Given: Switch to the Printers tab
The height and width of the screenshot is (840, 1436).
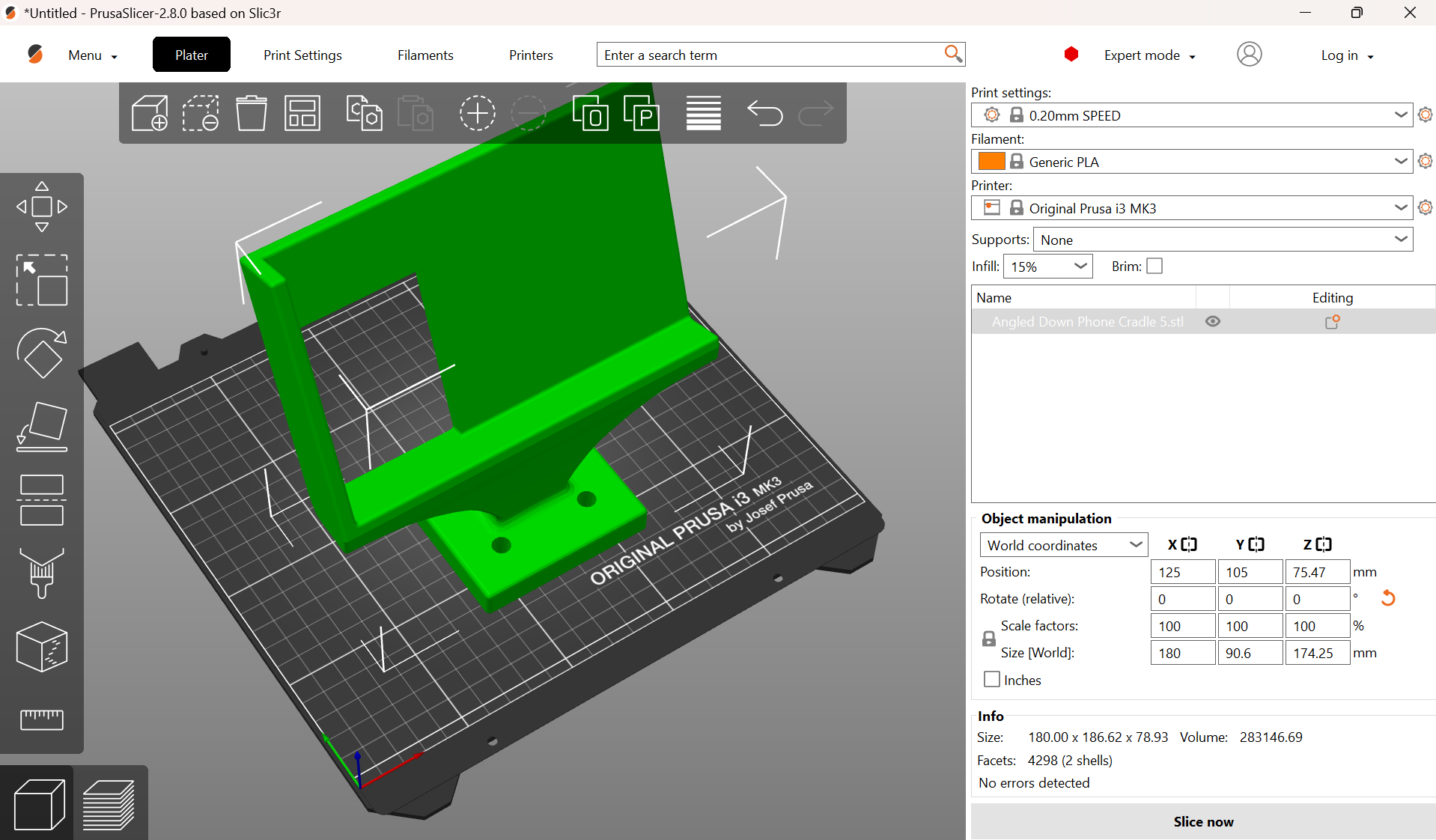Looking at the screenshot, I should (x=531, y=55).
